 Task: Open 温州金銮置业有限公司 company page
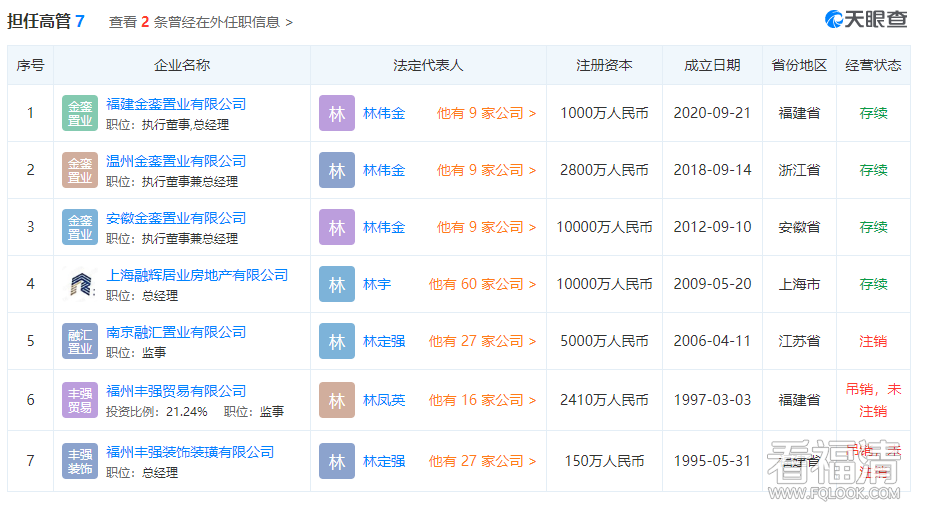click(x=176, y=161)
